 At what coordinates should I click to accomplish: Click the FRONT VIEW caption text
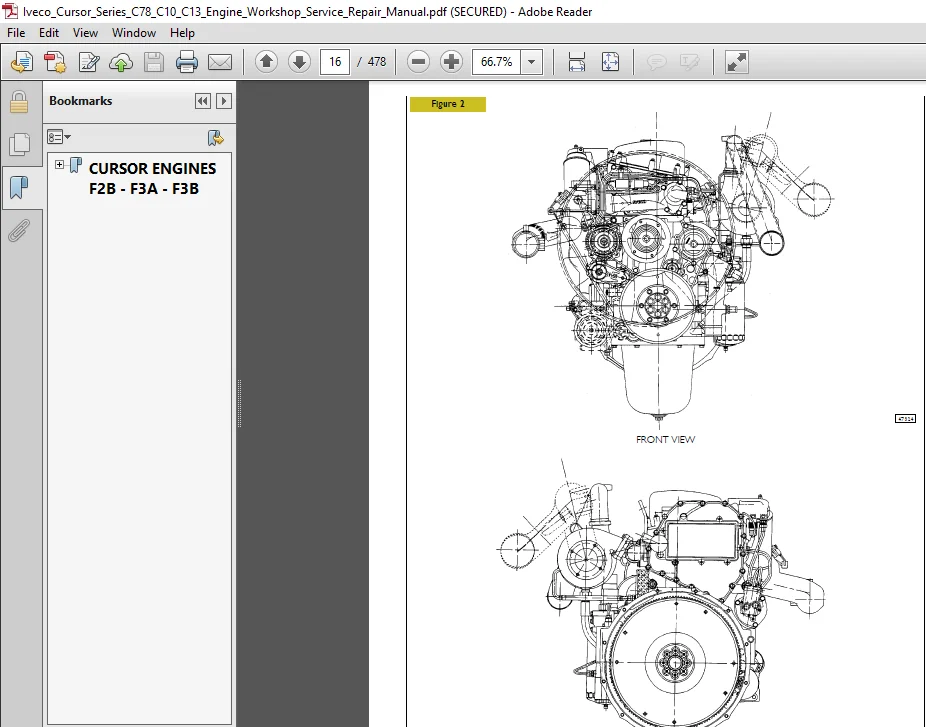(665, 439)
